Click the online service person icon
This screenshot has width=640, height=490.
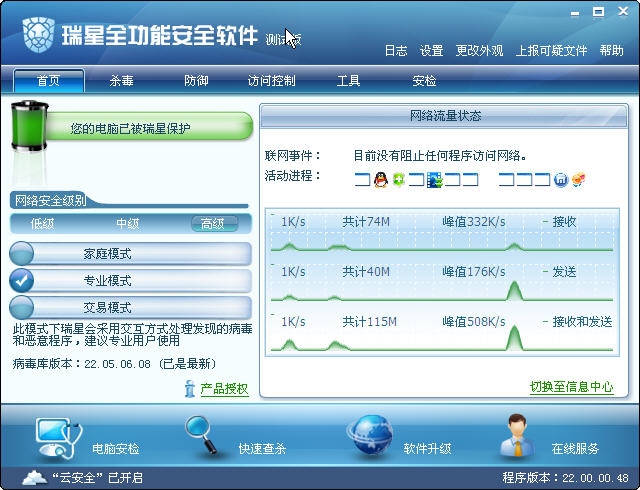[517, 435]
